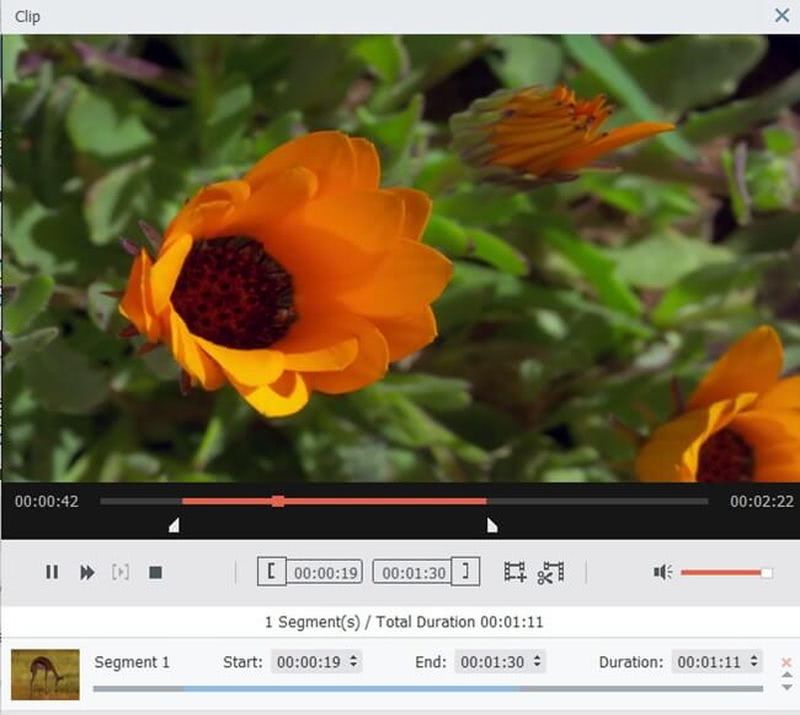Click the total duration summary text
Image resolution: width=800 pixels, height=715 pixels.
[x=404, y=622]
